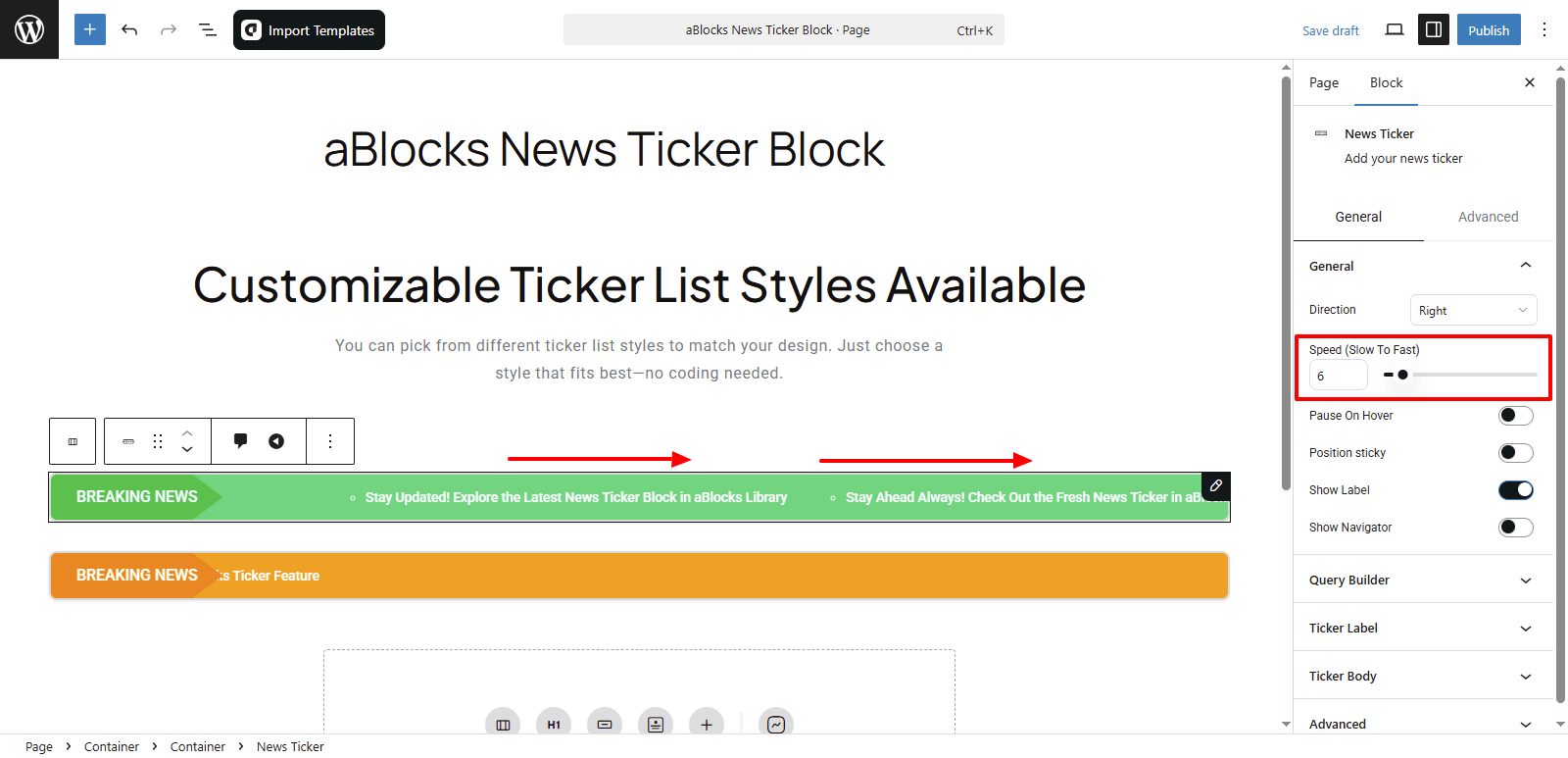Click Save draft
Screen dimensions: 1568x758
pyautogui.click(x=1330, y=30)
